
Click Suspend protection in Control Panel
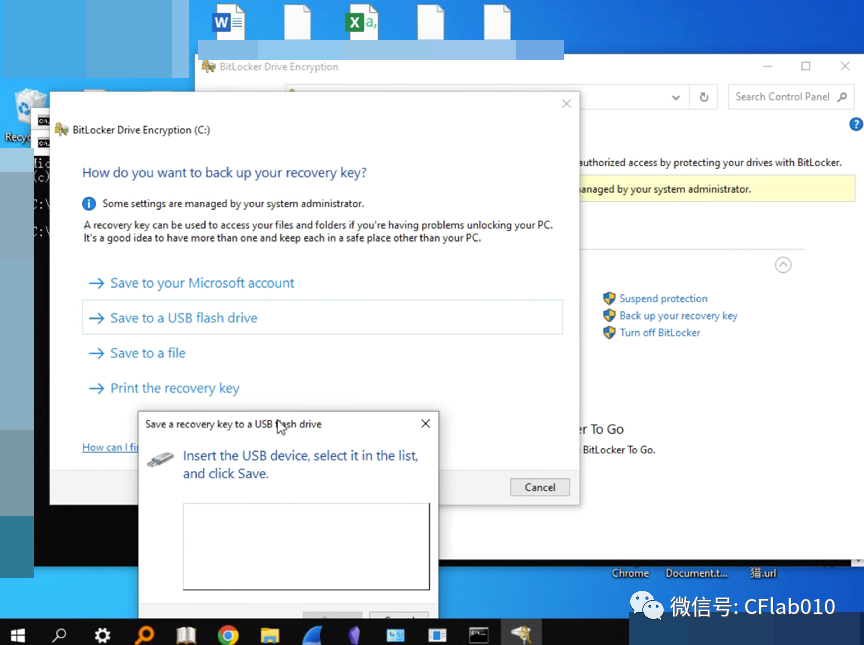point(663,299)
